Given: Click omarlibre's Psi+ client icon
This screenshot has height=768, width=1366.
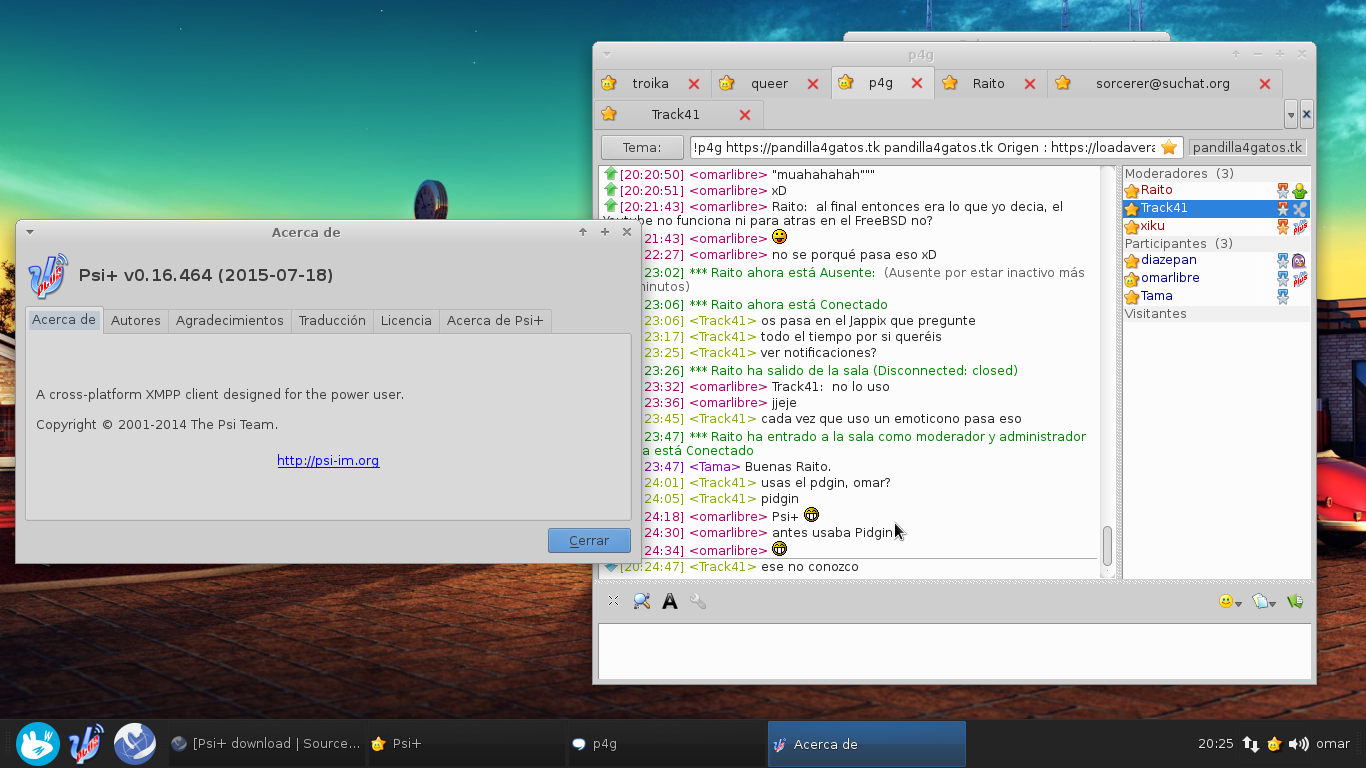Looking at the screenshot, I should point(1299,279).
